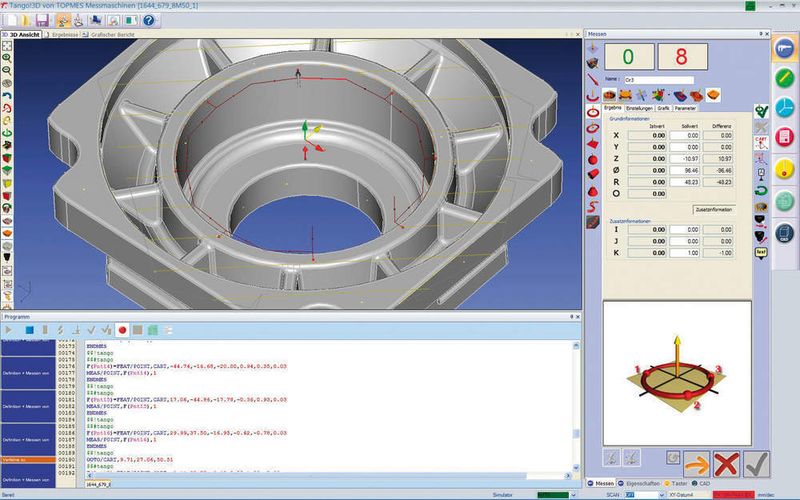Select the red Cylinder feature icon
The image size is (800, 500).
pyautogui.click(x=593, y=174)
